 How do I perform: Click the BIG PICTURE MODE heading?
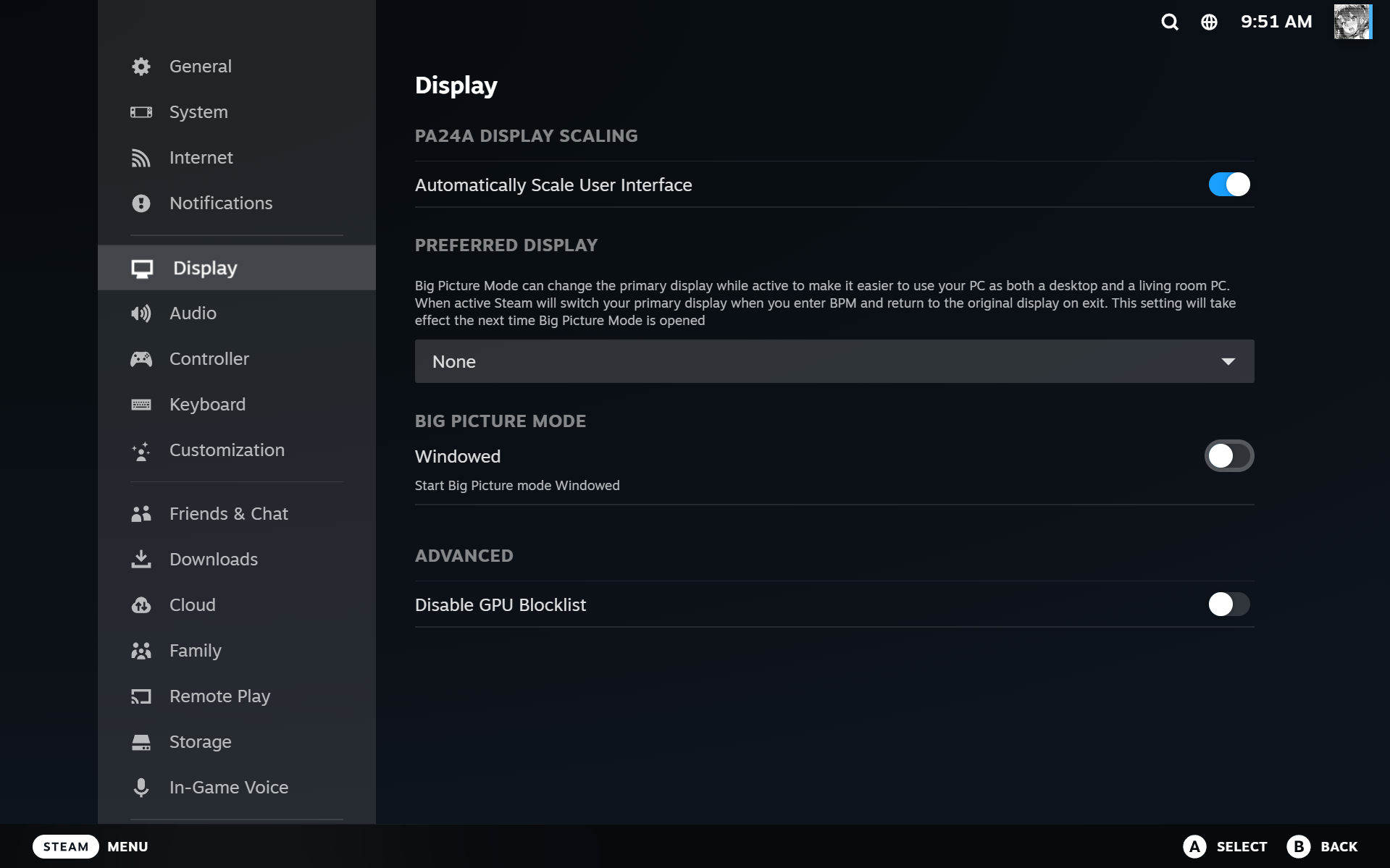point(501,421)
